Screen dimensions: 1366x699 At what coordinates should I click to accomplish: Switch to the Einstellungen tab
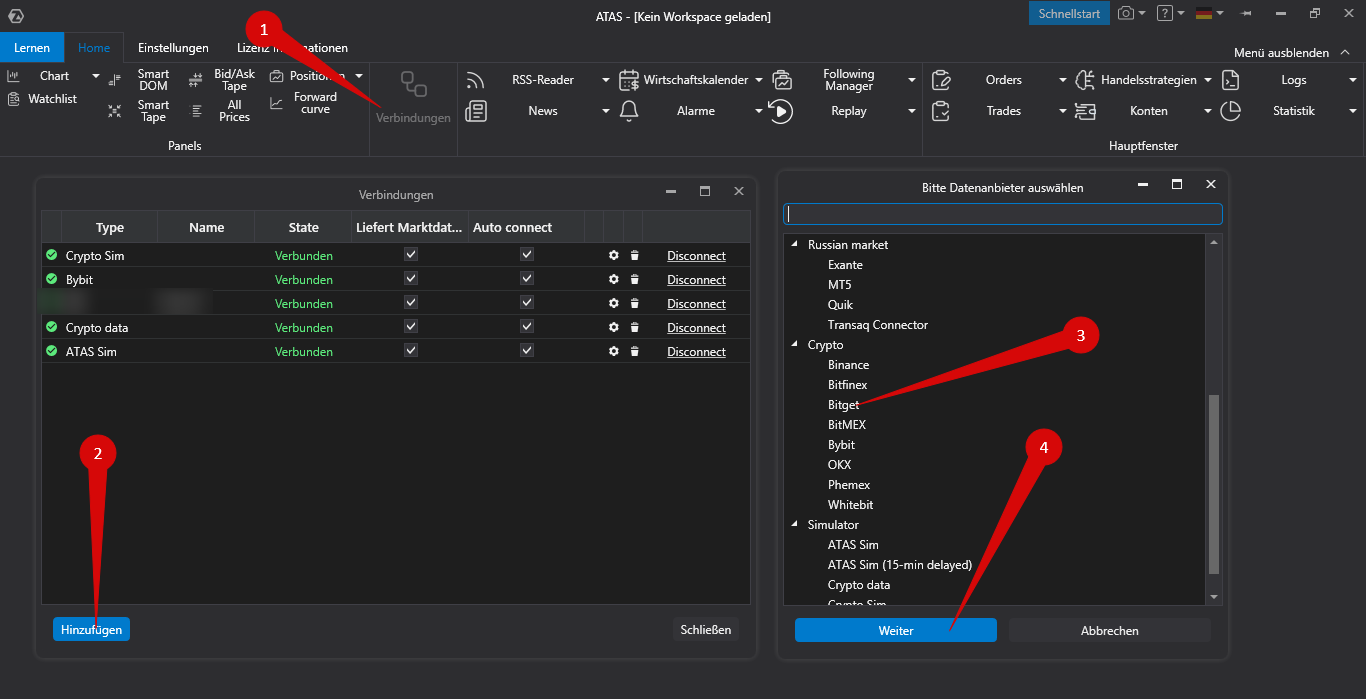point(173,48)
